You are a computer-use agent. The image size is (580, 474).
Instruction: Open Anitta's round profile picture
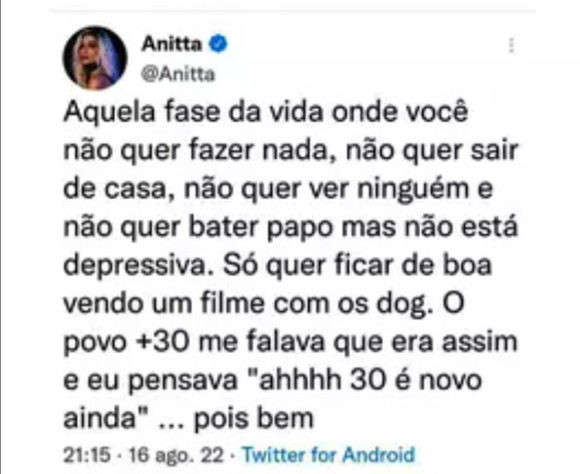click(95, 58)
